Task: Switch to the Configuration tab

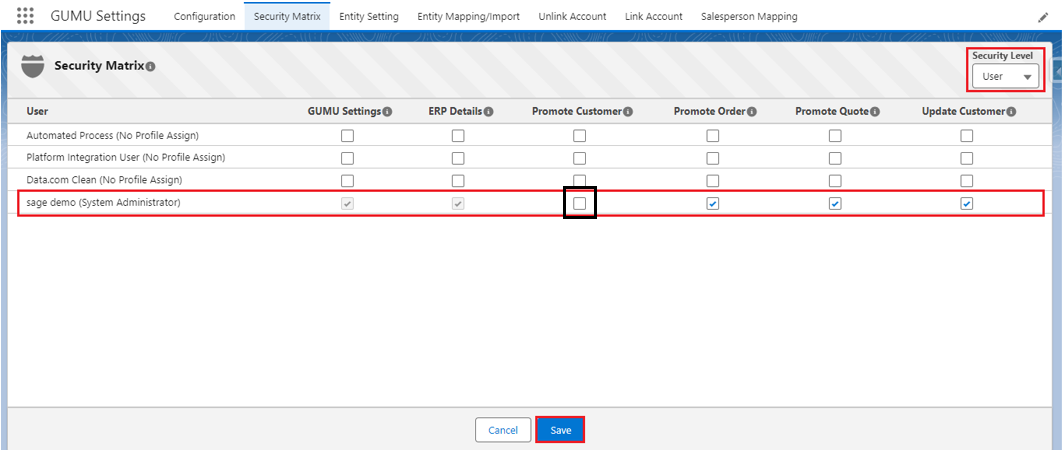Action: pyautogui.click(x=204, y=17)
